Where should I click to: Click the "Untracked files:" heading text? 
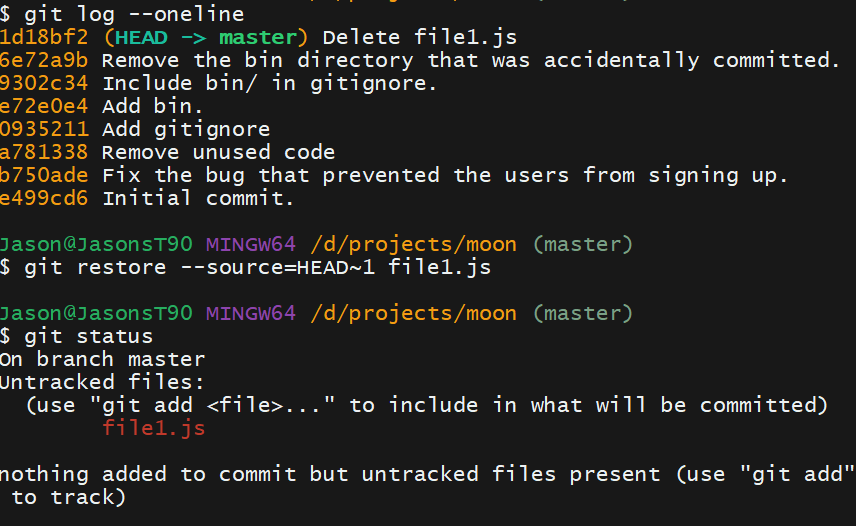tap(102, 382)
